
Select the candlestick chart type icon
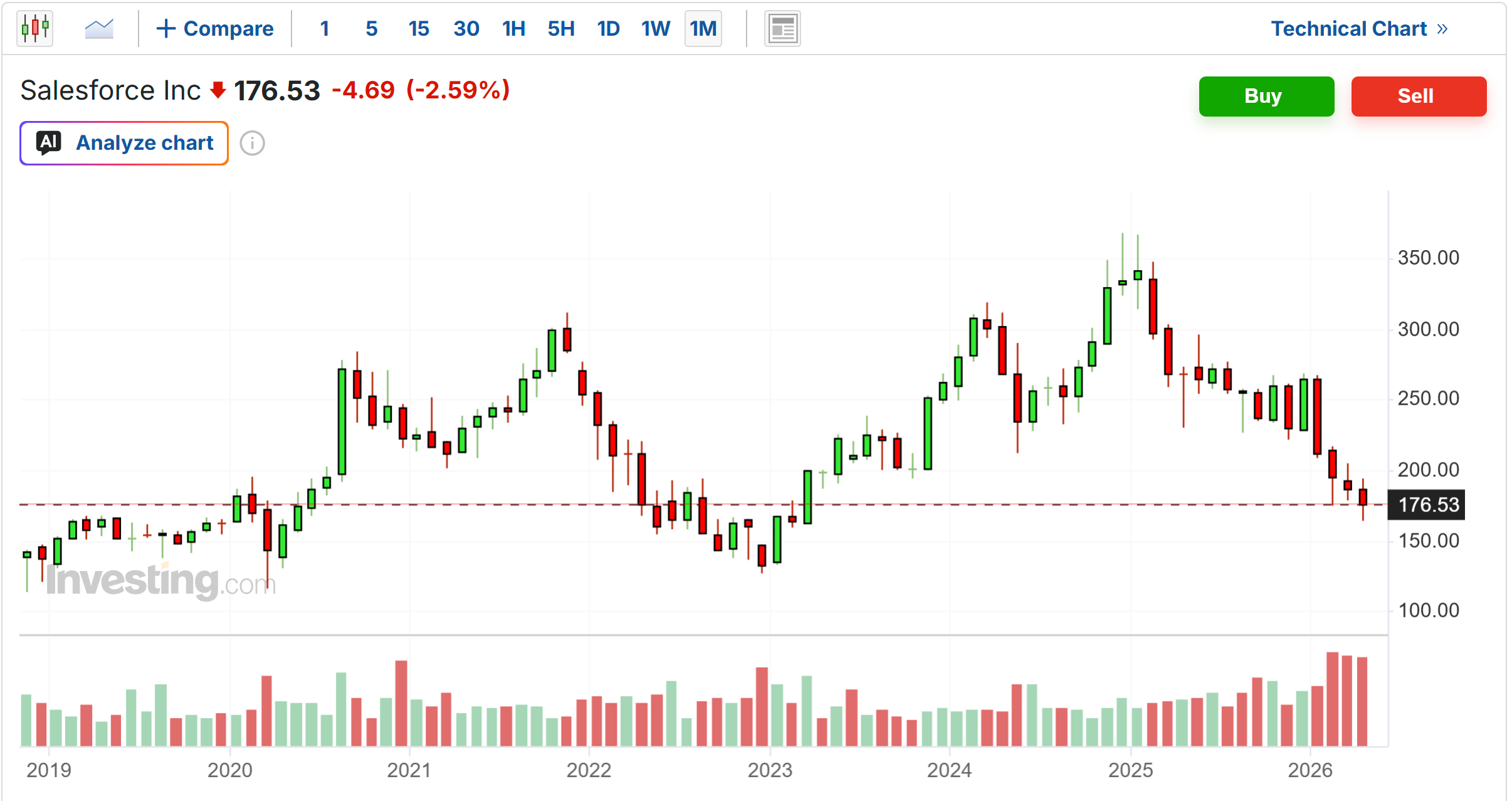click(35, 28)
